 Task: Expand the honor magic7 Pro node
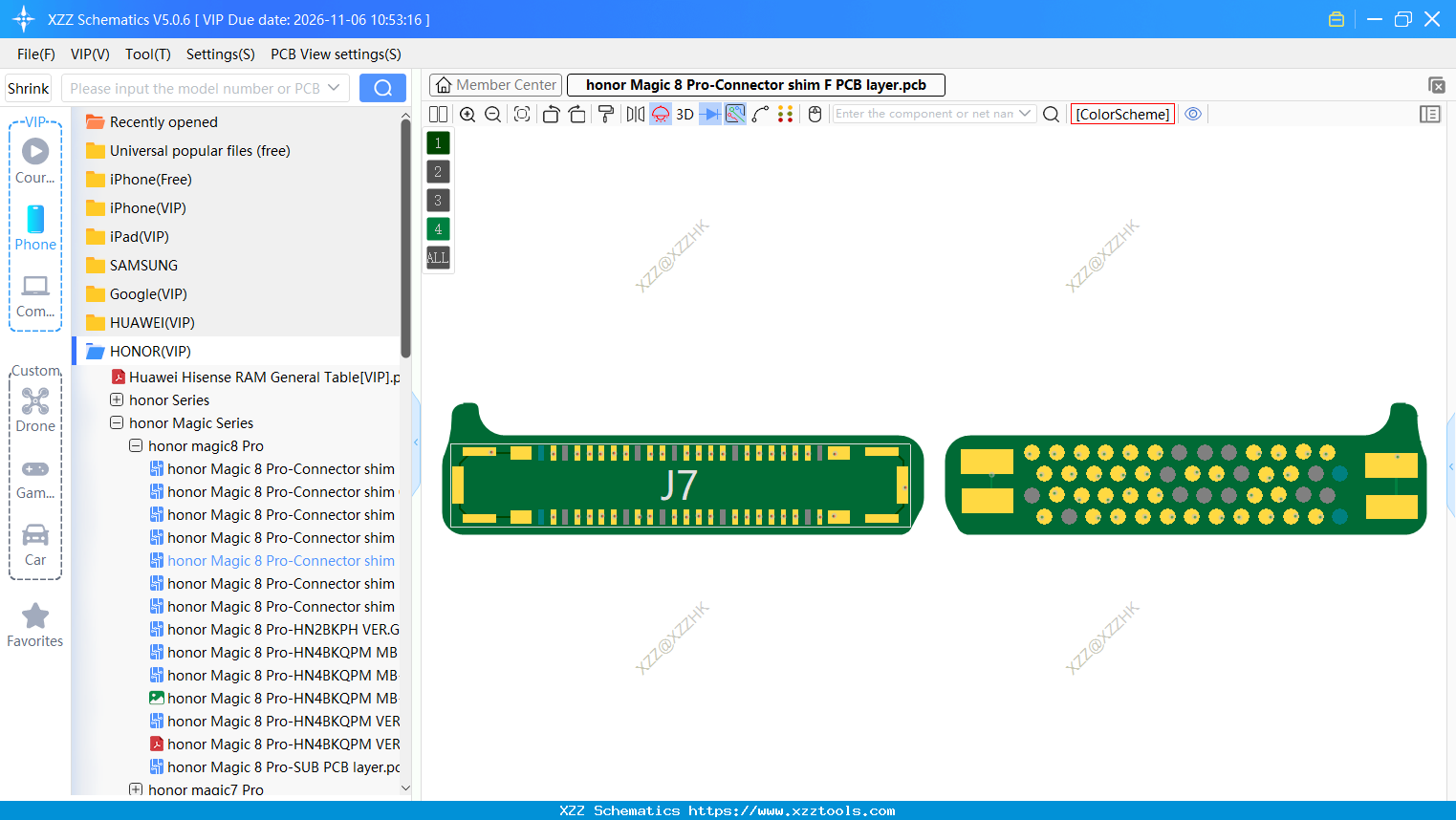tap(136, 789)
